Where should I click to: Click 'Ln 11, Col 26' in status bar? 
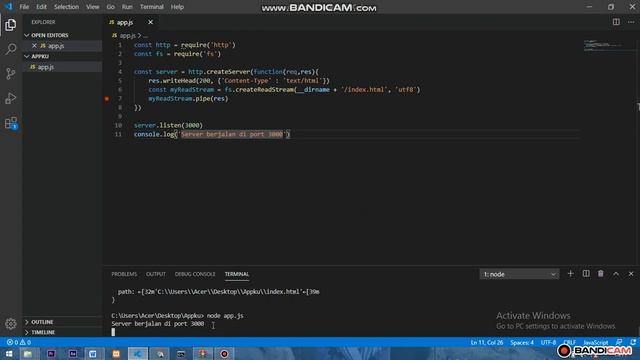tap(487, 342)
